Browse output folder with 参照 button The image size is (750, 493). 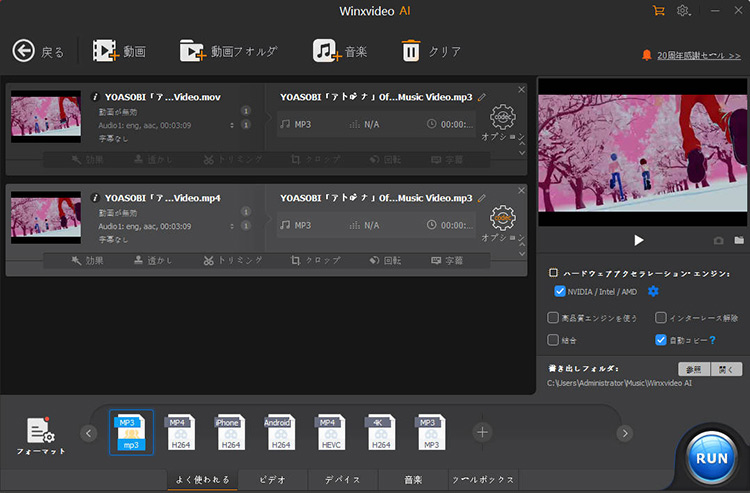coord(694,369)
